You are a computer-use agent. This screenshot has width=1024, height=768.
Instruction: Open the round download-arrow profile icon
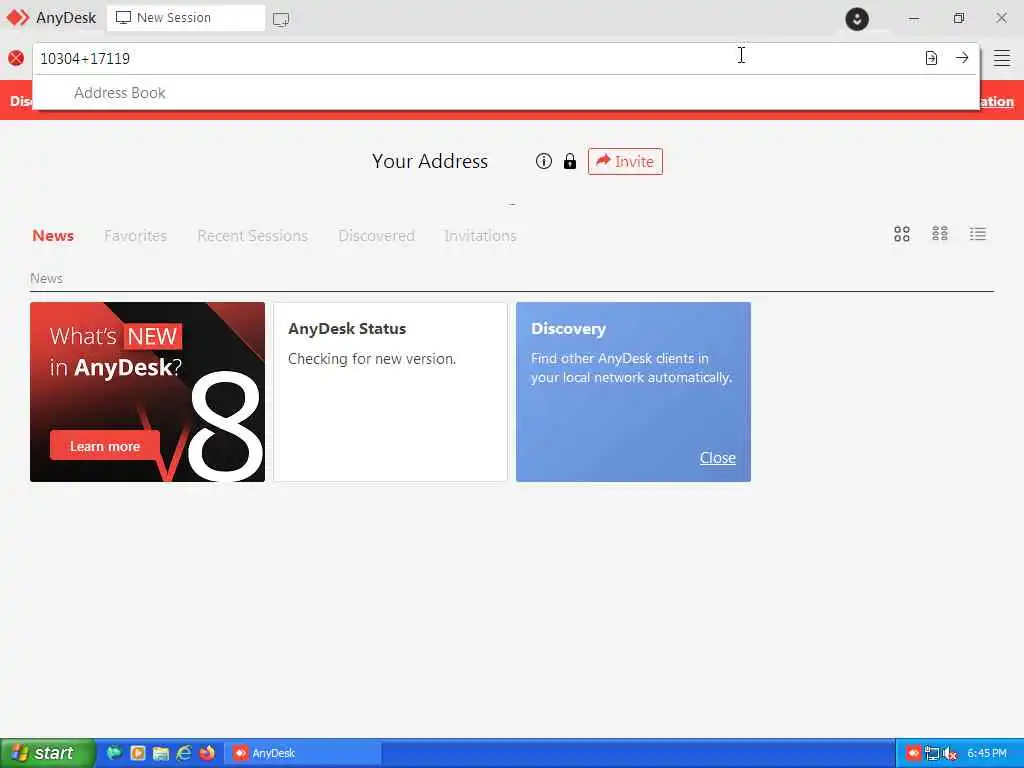coord(857,19)
